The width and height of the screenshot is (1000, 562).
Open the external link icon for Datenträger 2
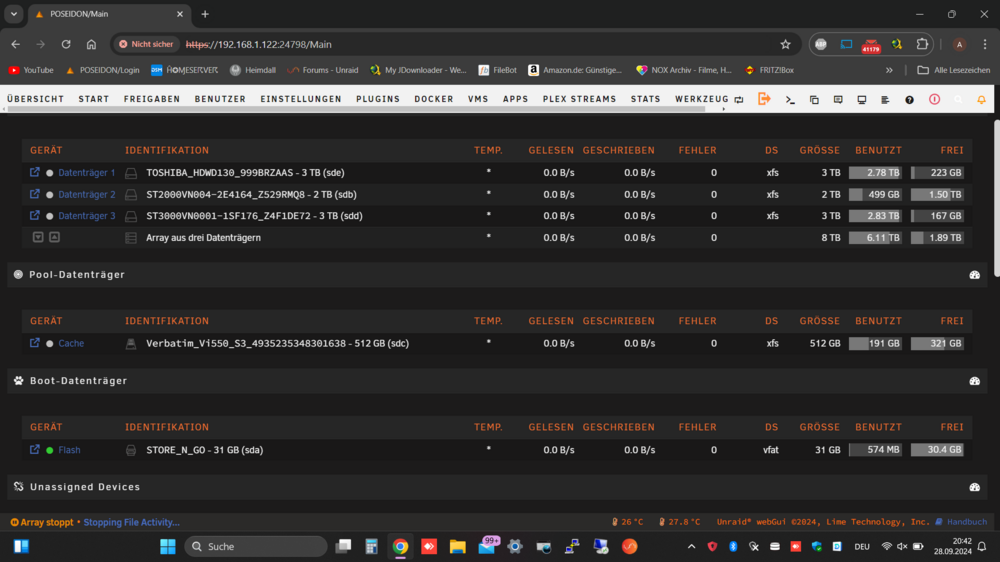click(x=34, y=194)
